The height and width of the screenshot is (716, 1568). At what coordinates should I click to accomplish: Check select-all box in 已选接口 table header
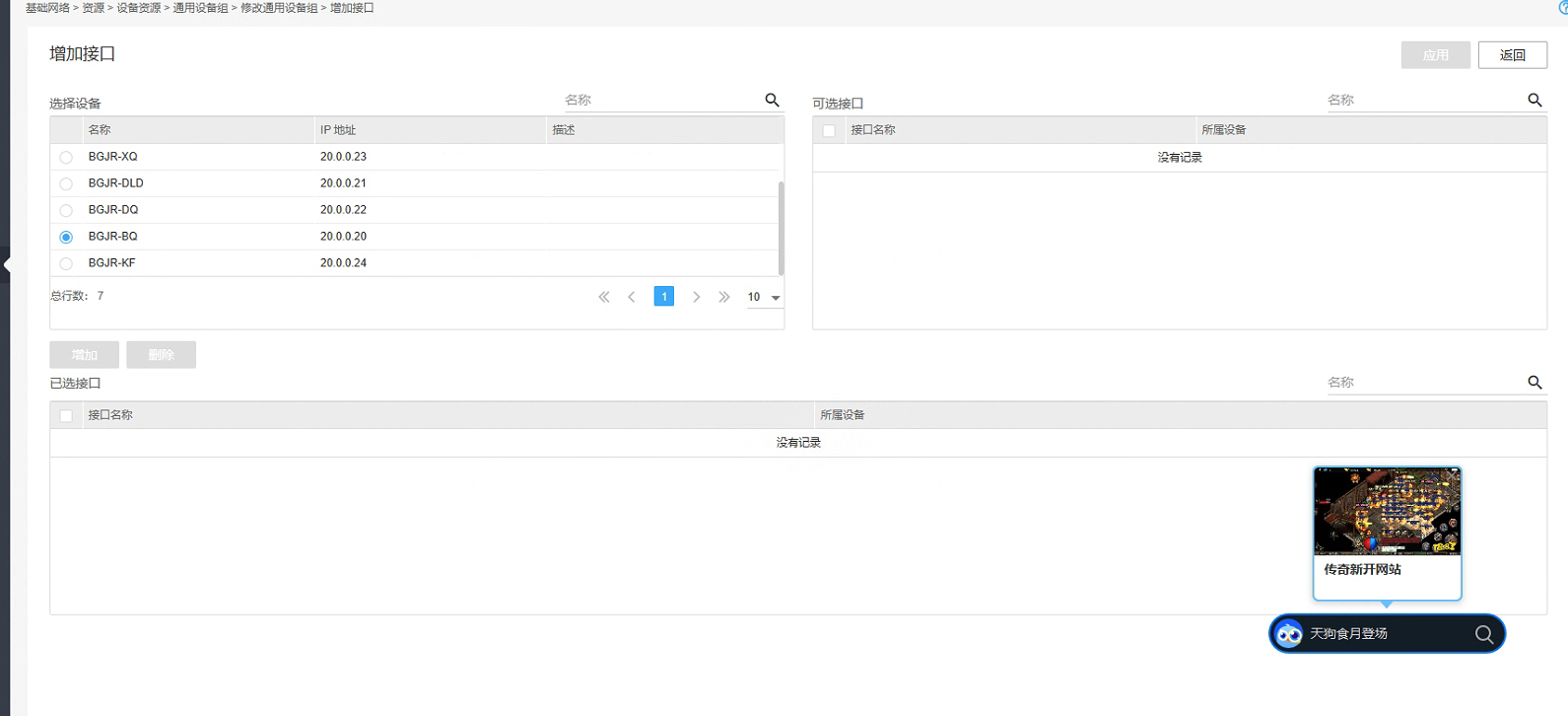(66, 415)
